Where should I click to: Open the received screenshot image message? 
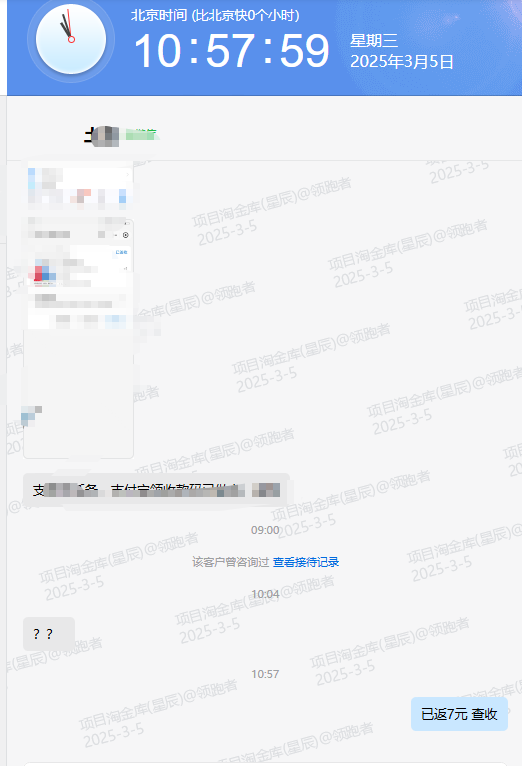pyautogui.click(x=79, y=309)
